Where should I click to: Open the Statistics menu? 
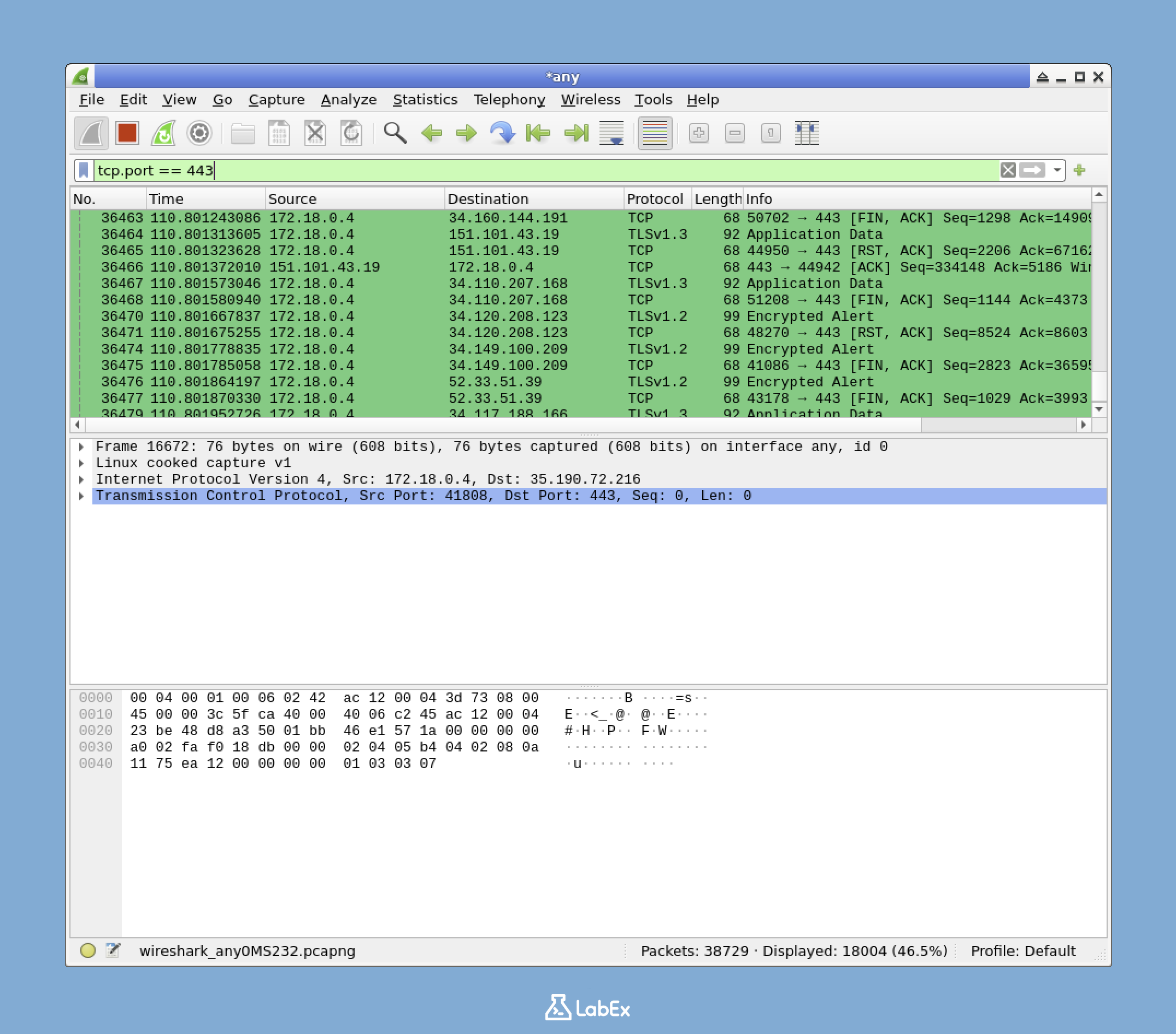click(x=425, y=99)
